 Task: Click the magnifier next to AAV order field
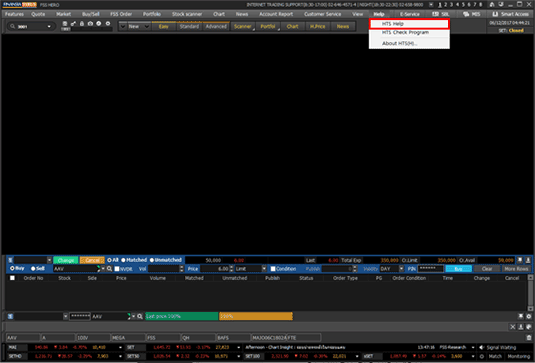[109, 269]
